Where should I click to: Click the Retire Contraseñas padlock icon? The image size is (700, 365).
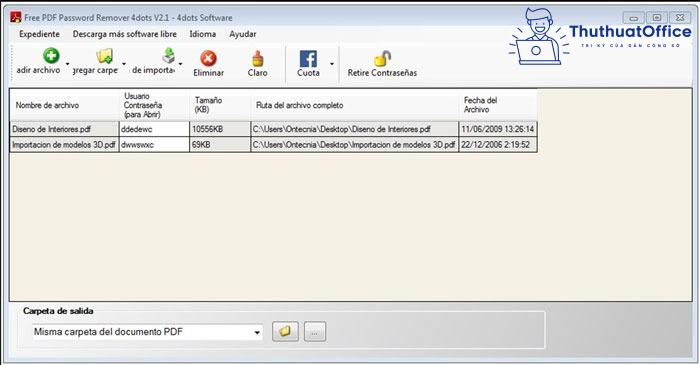coord(382,58)
